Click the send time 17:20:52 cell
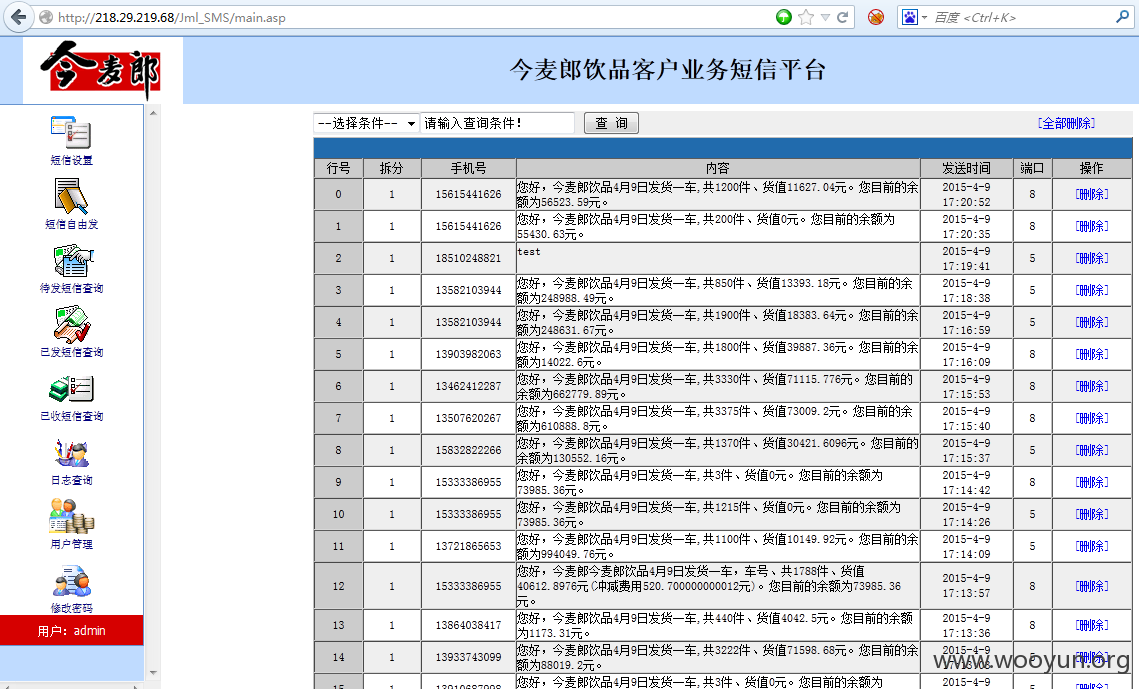The height and width of the screenshot is (689, 1139). [966, 195]
